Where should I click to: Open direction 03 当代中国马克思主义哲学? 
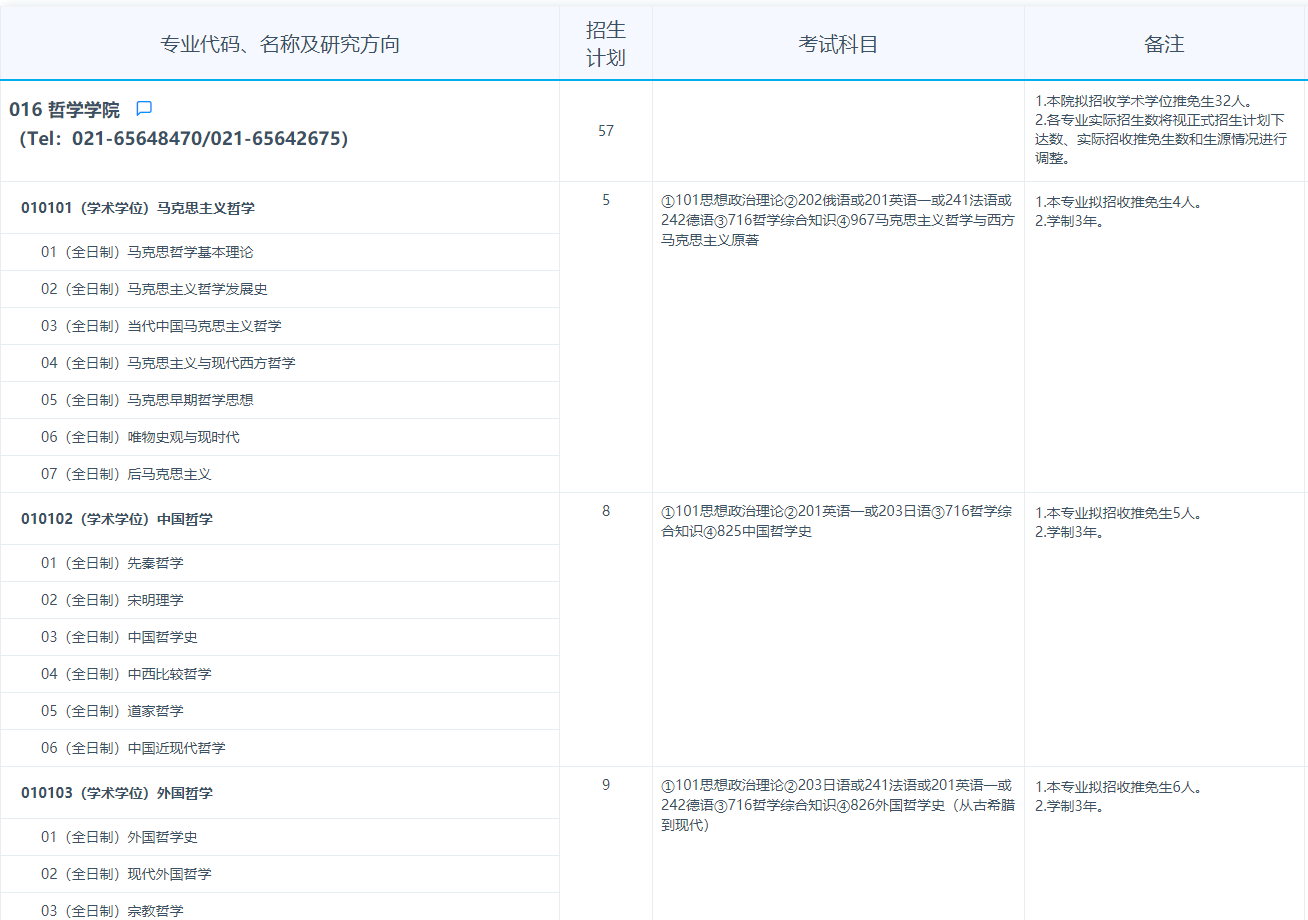click(x=161, y=326)
